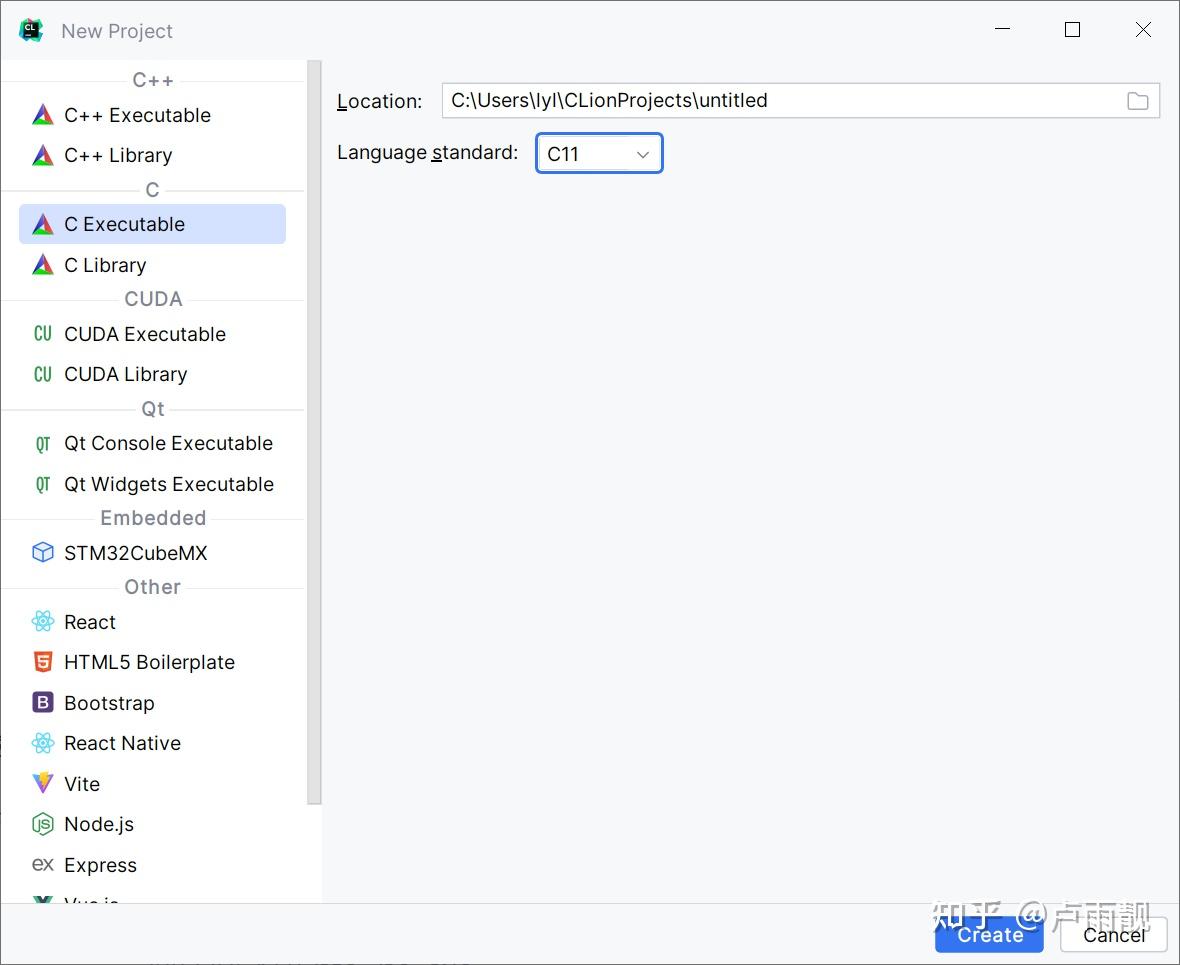
Task: Click the Location path text field
Action: (780, 101)
